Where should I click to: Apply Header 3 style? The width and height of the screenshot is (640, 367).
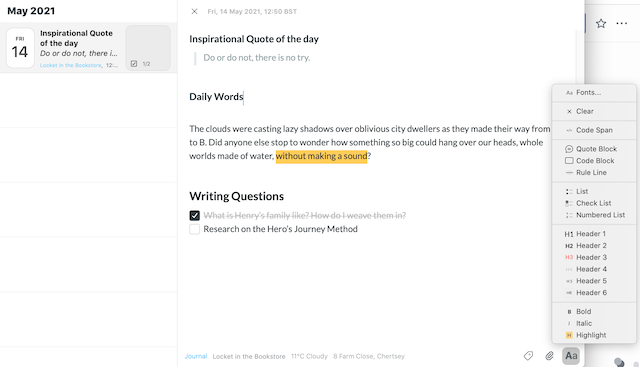[594, 258]
